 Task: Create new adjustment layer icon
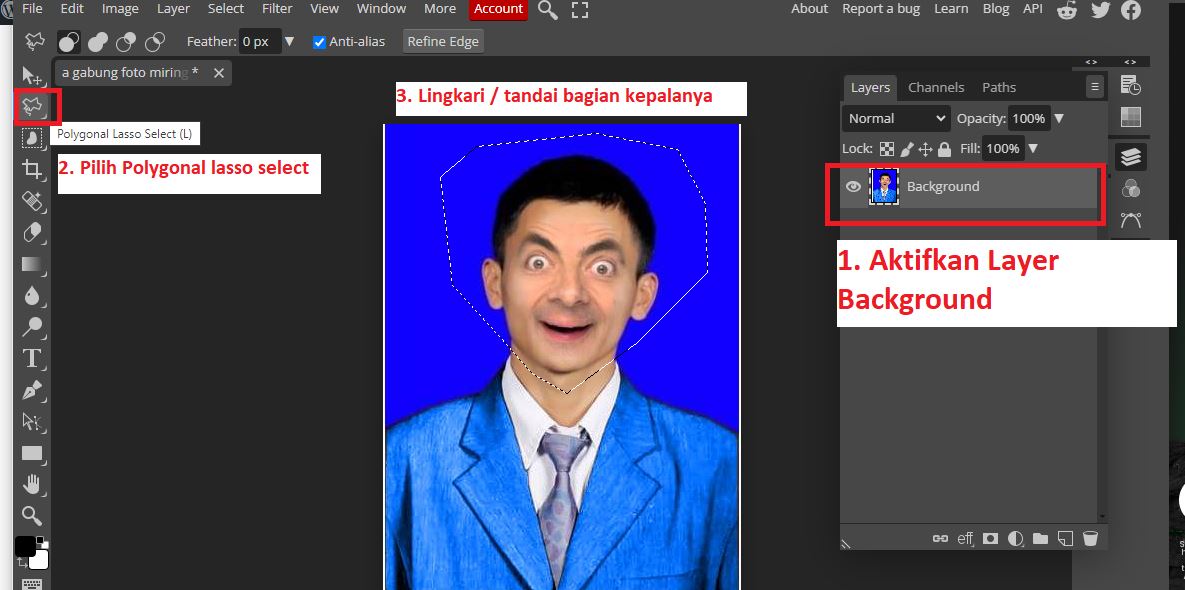1016,539
